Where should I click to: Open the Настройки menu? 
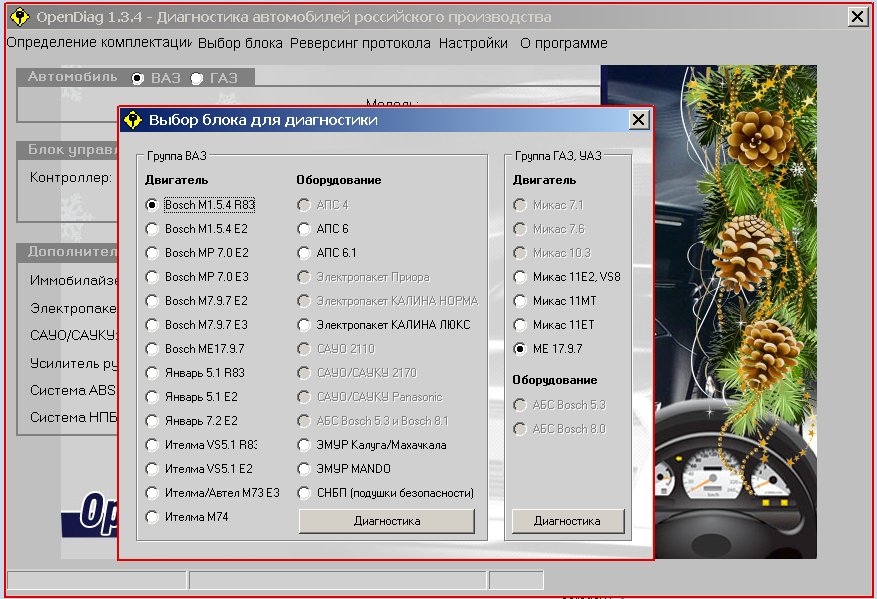[473, 43]
